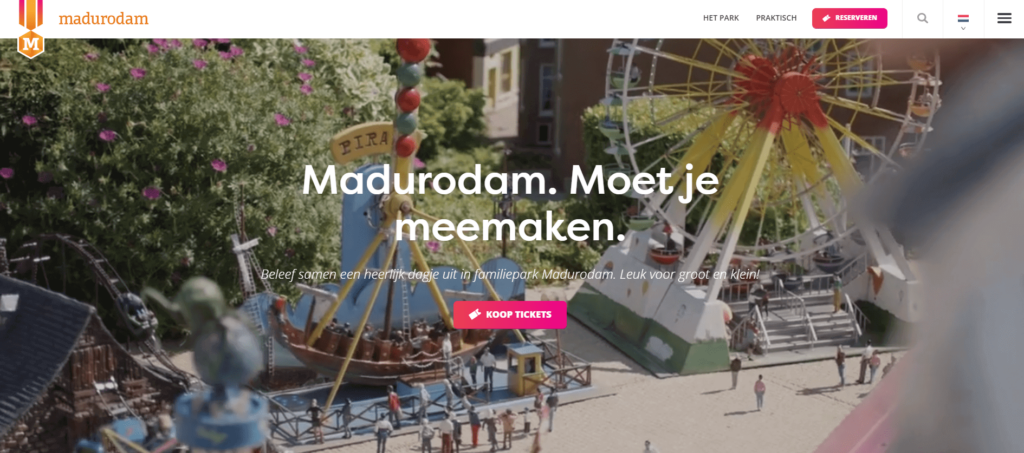Click the Reserveren button

coord(849,18)
